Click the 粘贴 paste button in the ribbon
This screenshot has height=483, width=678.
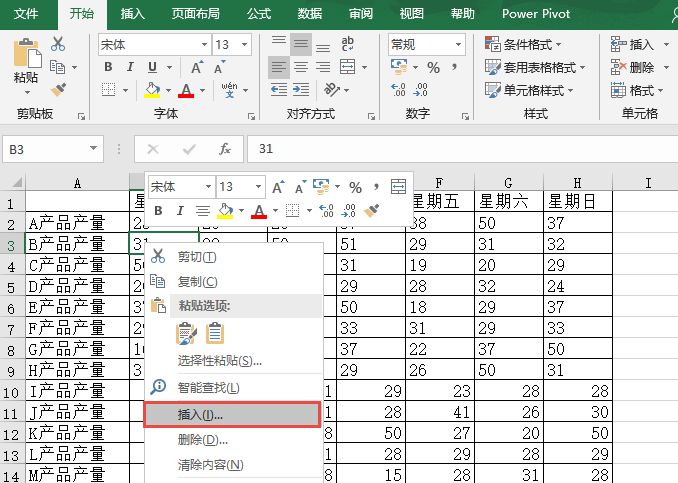tap(26, 77)
